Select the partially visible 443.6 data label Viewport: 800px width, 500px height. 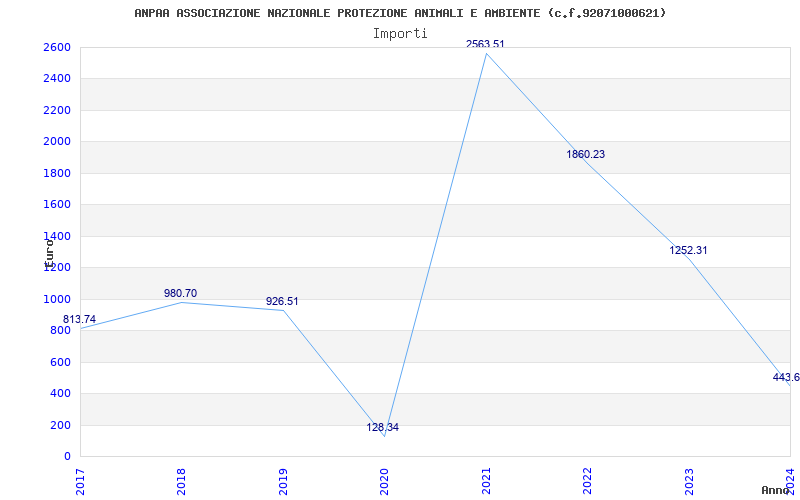click(x=786, y=378)
